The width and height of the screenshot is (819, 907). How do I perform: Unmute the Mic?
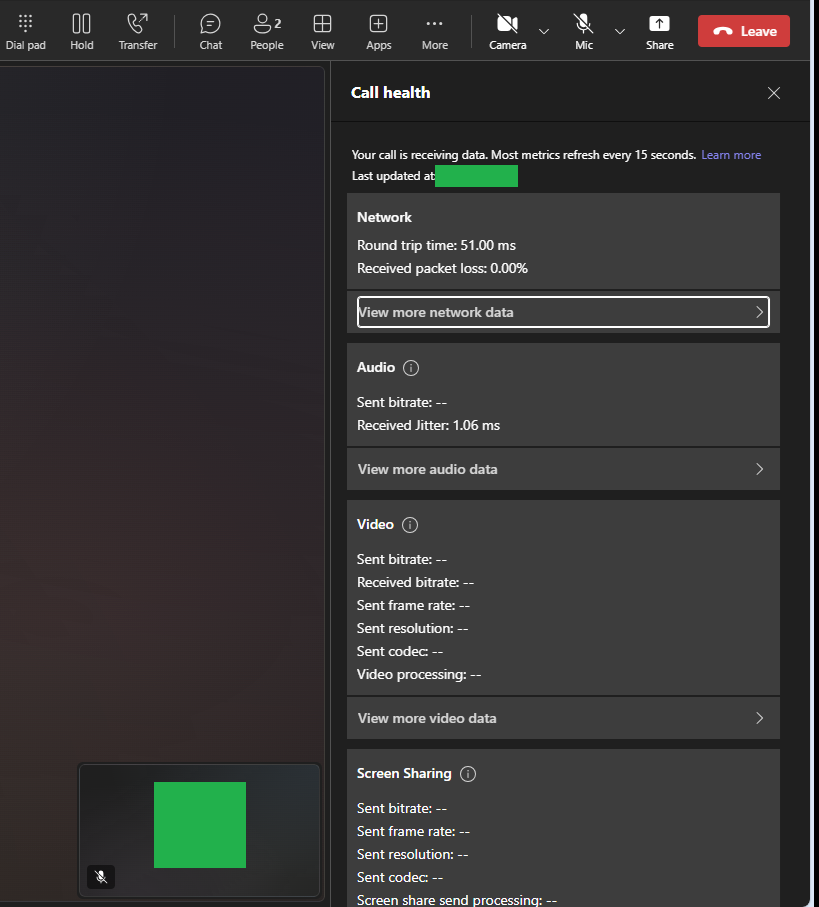(584, 32)
